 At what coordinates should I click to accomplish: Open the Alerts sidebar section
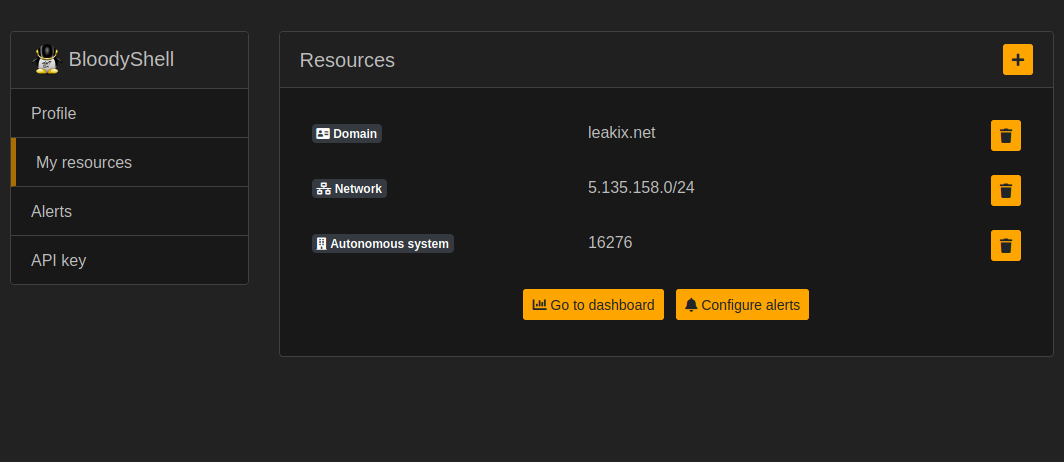(130, 211)
